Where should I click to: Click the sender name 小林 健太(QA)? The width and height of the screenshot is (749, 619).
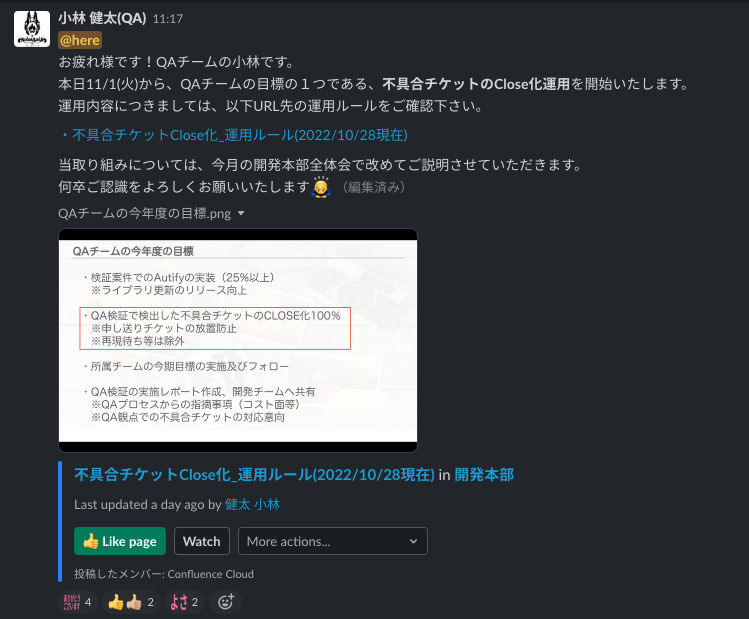point(102,18)
